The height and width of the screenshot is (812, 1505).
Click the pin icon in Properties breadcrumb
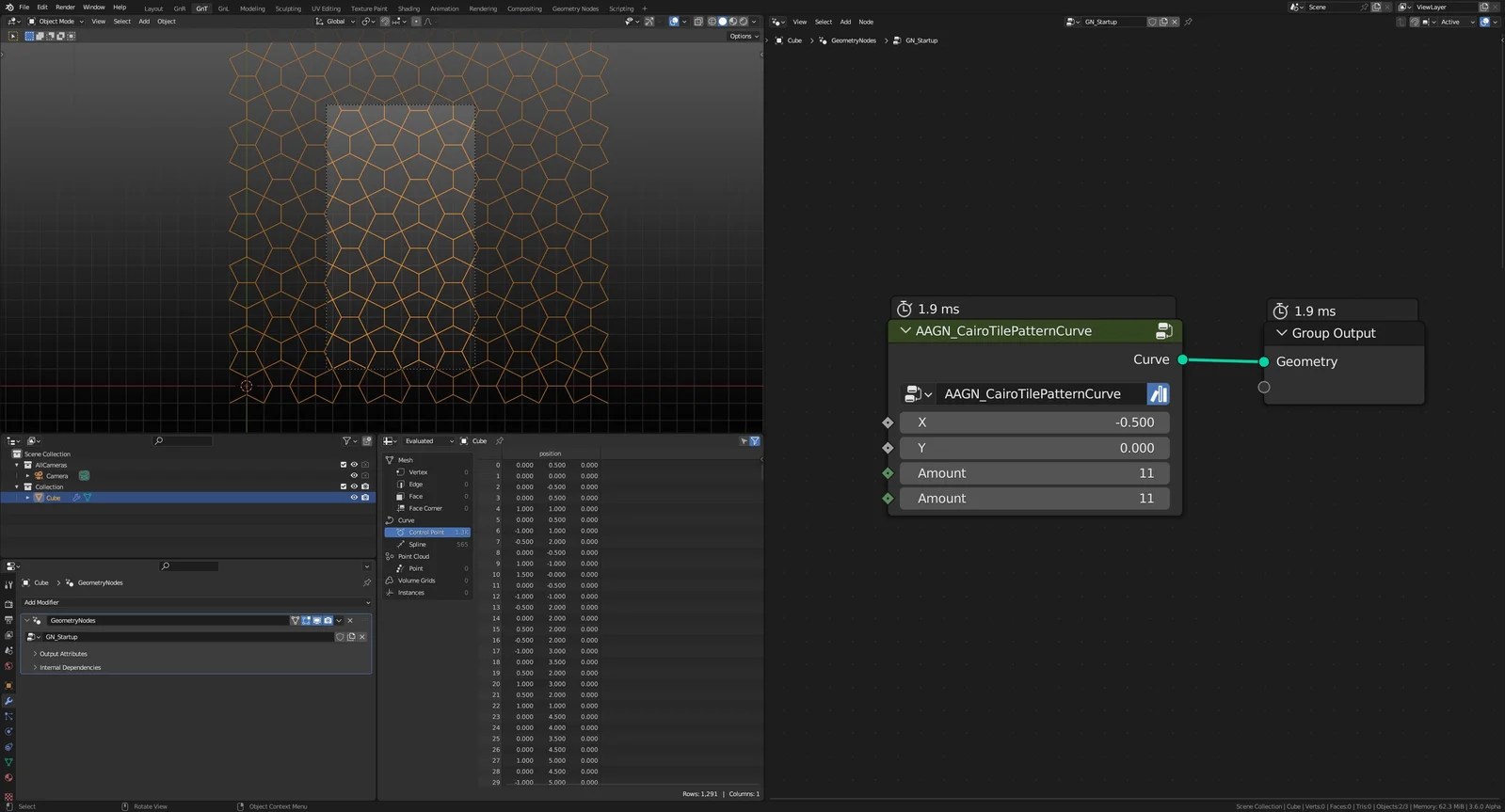(367, 583)
